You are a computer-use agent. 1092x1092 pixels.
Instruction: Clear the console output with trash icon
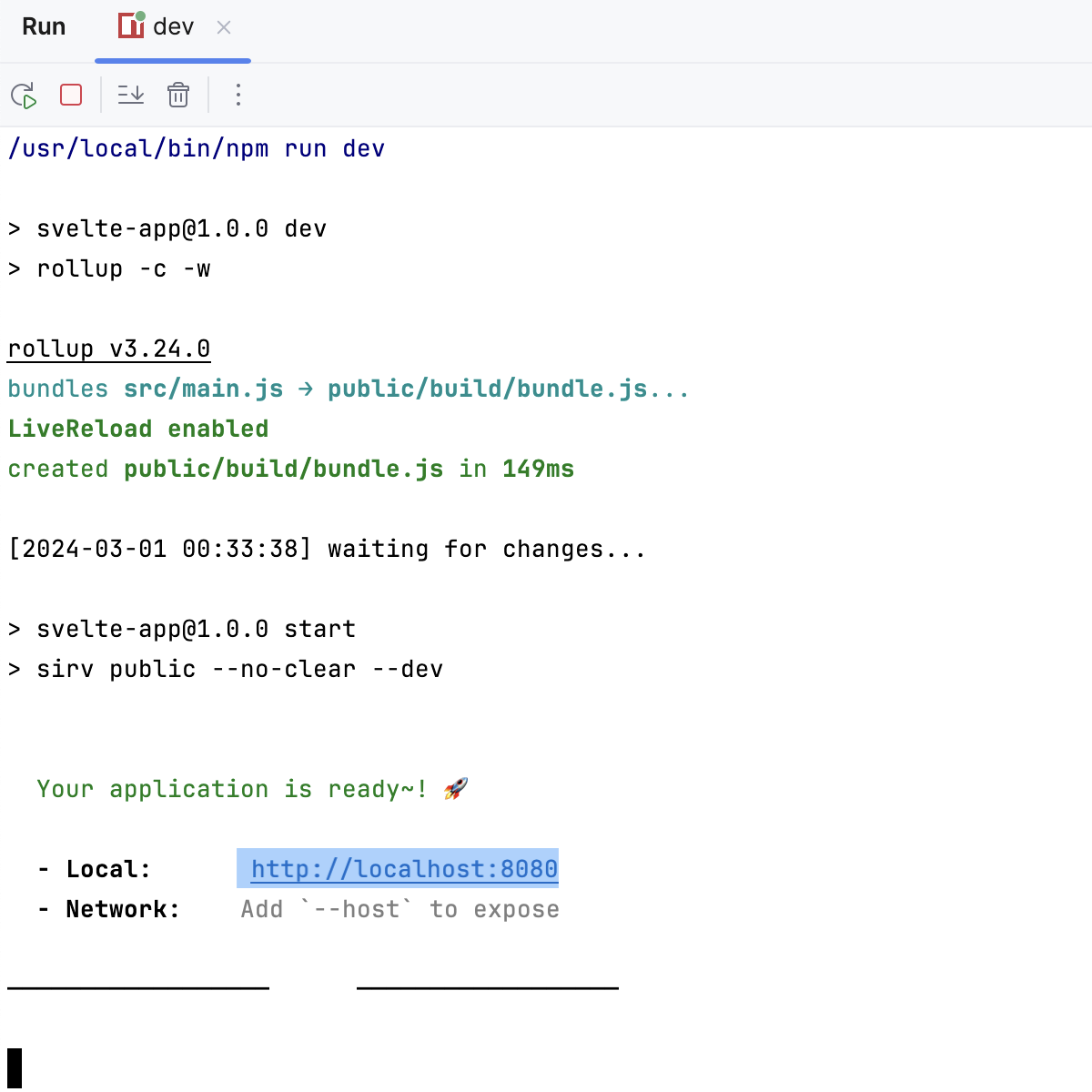pyautogui.click(x=178, y=95)
